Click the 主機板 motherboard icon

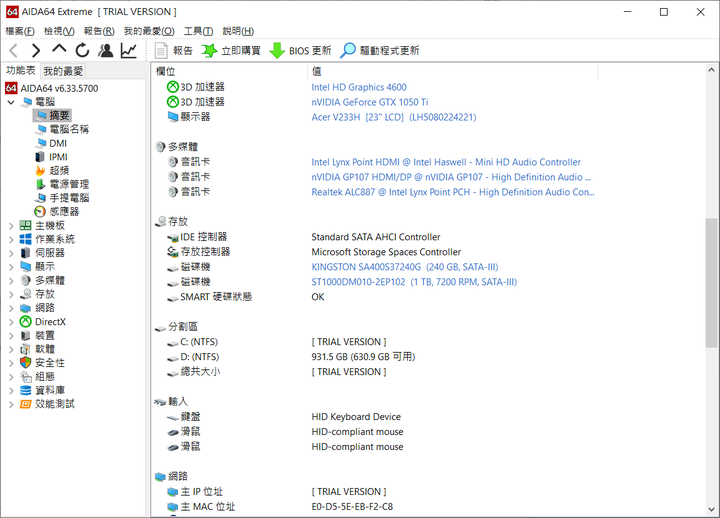(26, 225)
